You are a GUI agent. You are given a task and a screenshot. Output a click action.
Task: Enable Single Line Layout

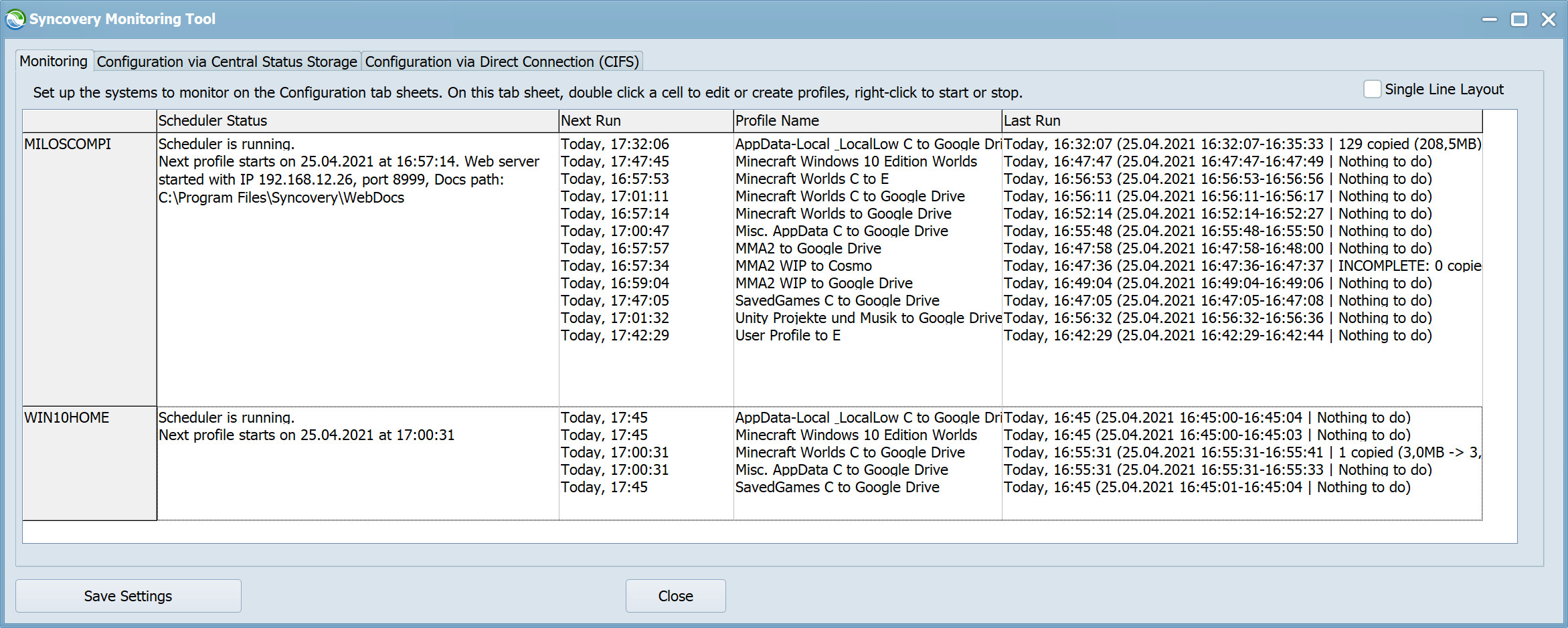pos(1372,88)
